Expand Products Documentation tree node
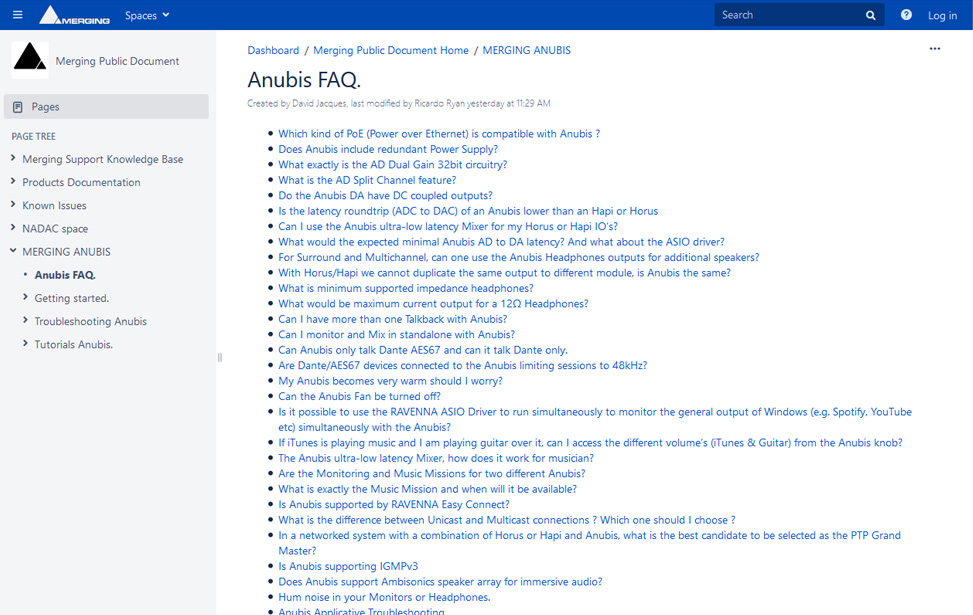973x615 pixels. click(13, 181)
